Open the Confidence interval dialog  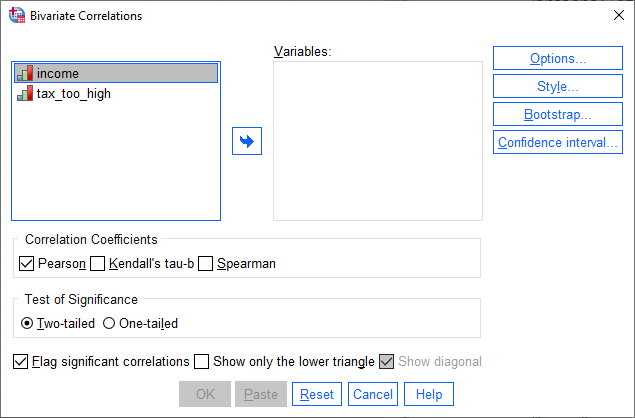coord(558,142)
